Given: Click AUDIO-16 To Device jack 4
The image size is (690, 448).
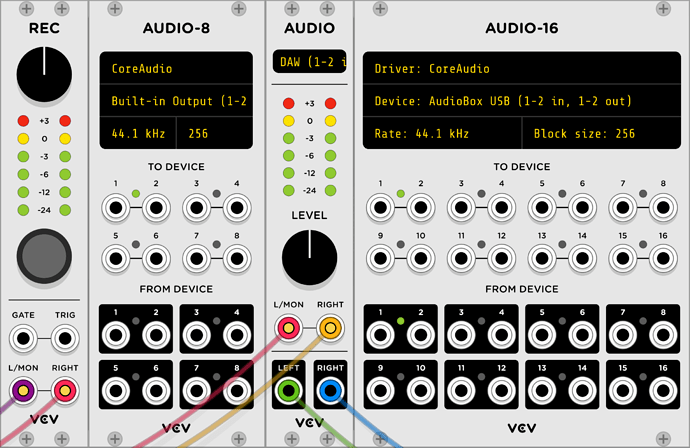Looking at the screenshot, I should click(x=502, y=208).
